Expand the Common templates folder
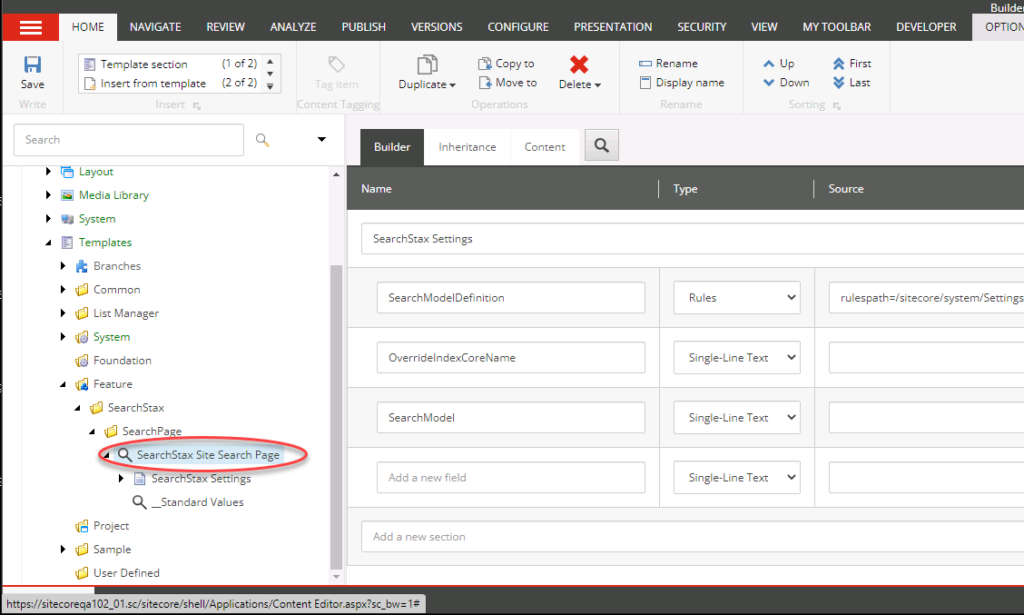 point(63,289)
